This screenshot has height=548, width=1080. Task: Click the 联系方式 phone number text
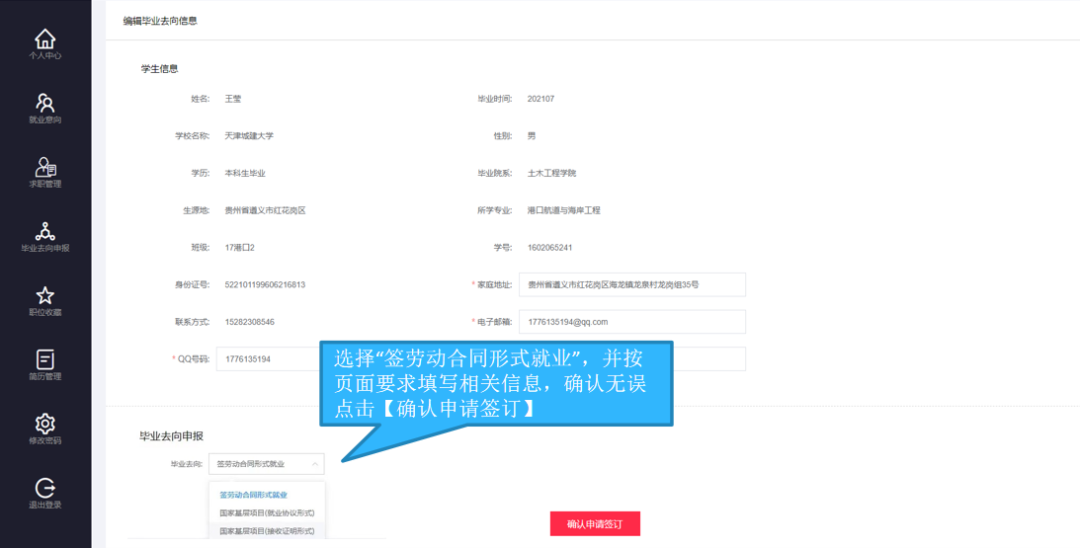[x=250, y=322]
